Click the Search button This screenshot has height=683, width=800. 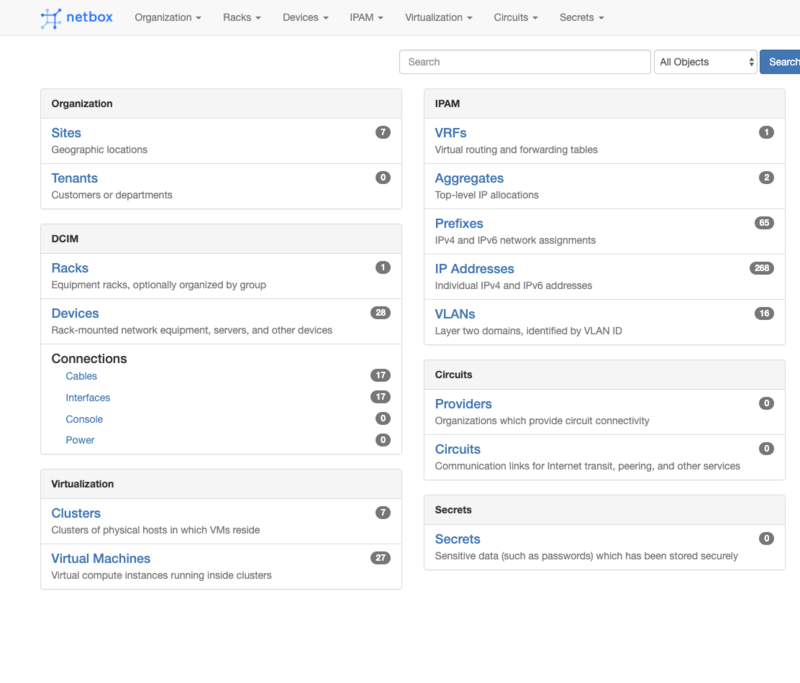click(x=781, y=61)
